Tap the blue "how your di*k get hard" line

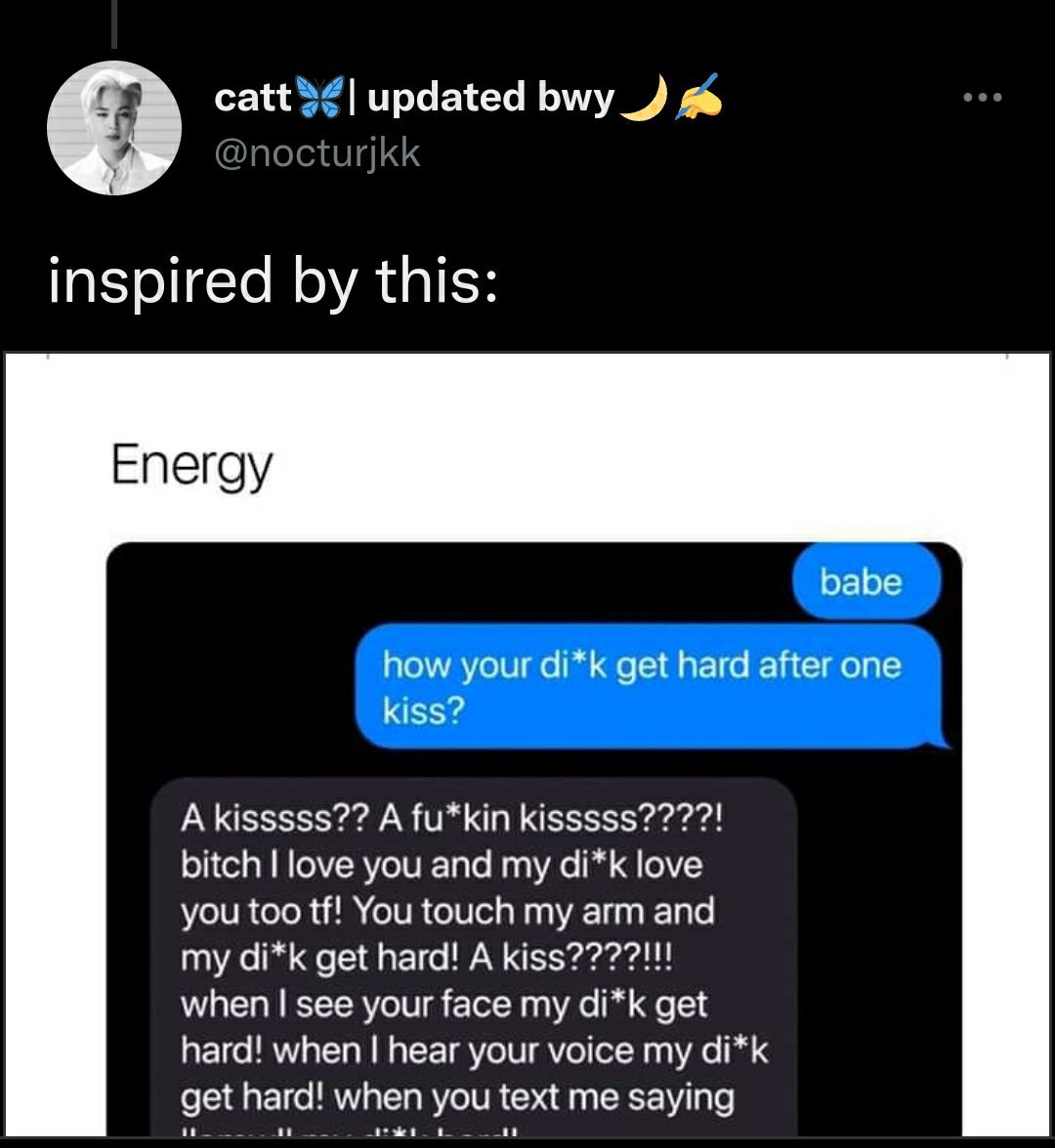(642, 666)
